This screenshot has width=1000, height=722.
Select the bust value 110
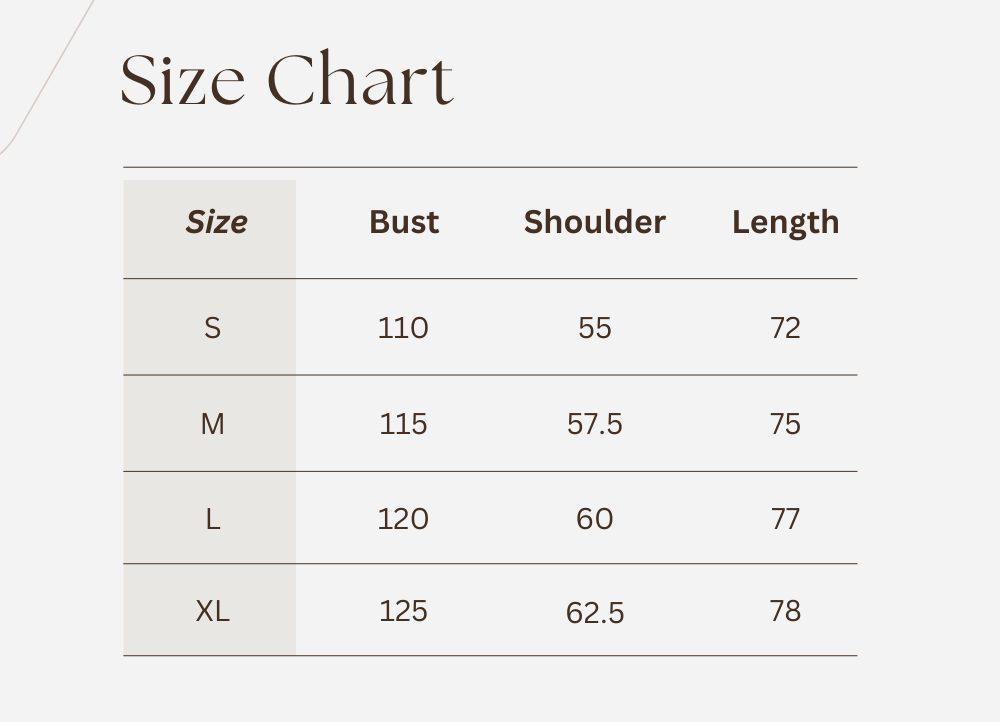tap(403, 328)
